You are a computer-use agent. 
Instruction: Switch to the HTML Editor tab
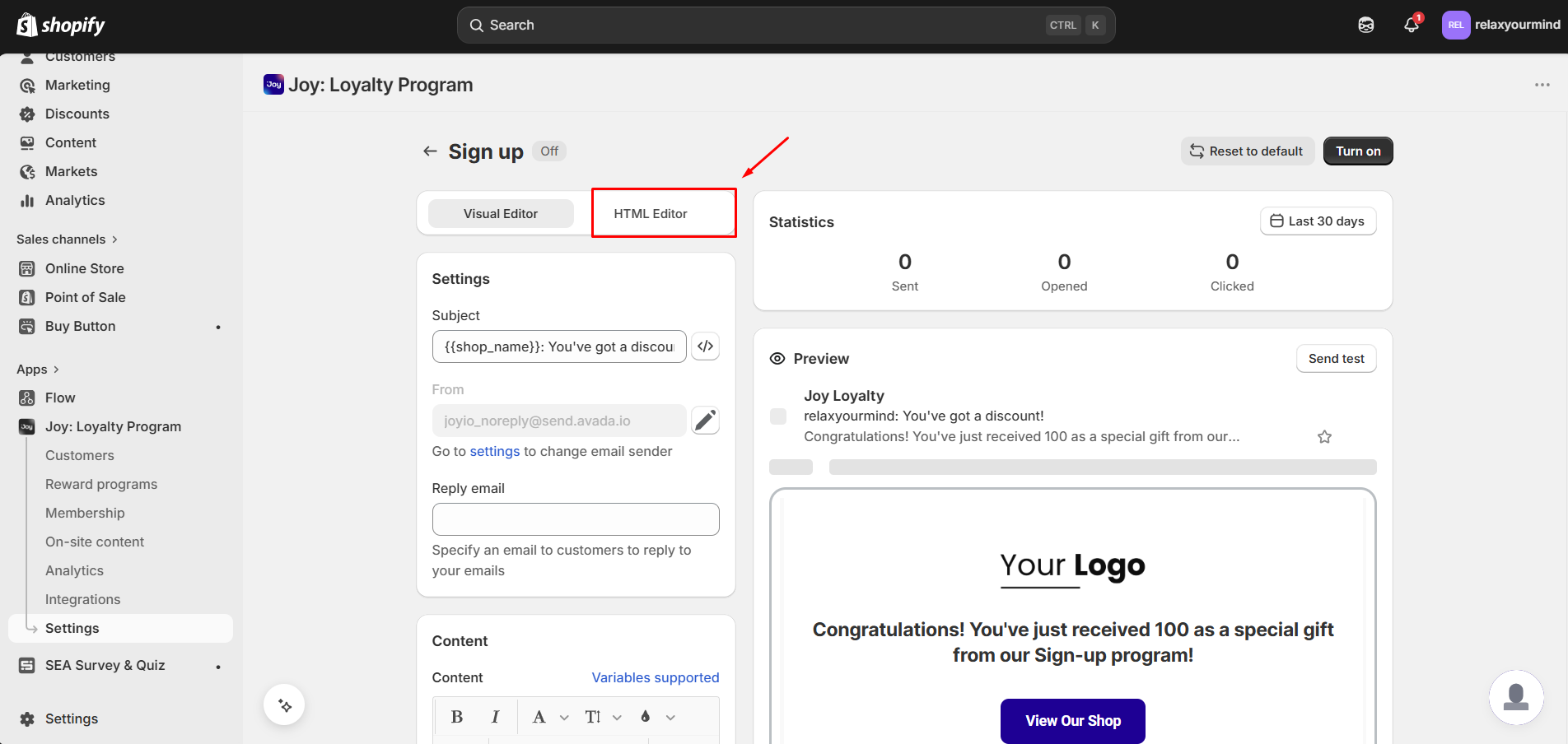point(651,214)
